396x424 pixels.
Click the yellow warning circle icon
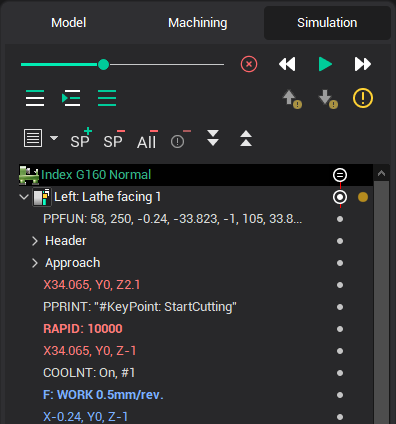[x=363, y=98]
